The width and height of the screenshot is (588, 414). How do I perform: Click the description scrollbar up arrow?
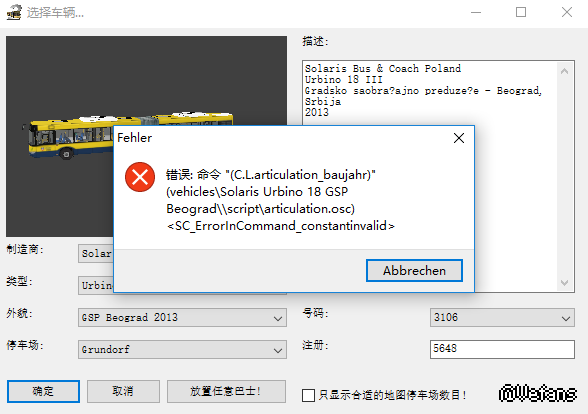tap(564, 71)
